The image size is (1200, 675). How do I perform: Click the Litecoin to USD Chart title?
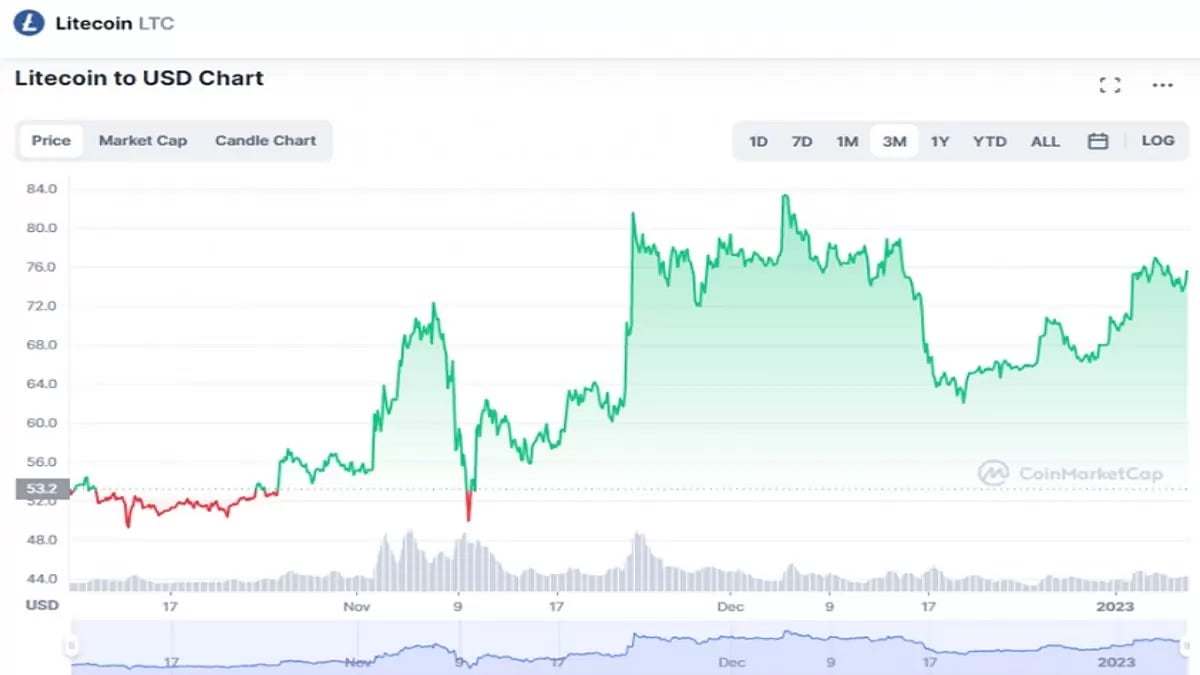[138, 77]
